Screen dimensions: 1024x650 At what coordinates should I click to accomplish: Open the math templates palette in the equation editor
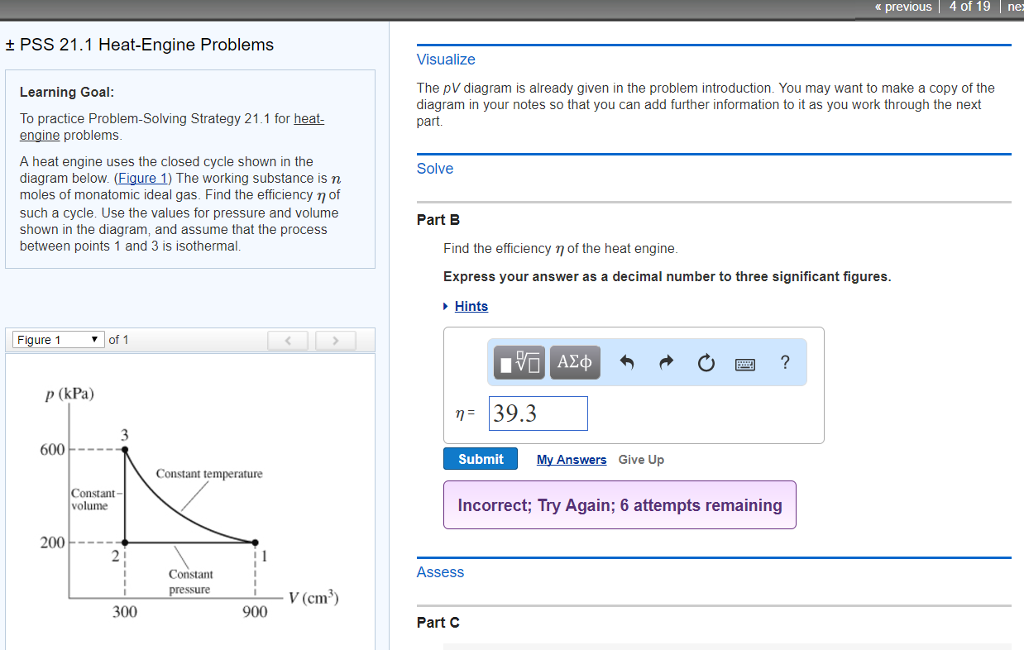point(518,362)
